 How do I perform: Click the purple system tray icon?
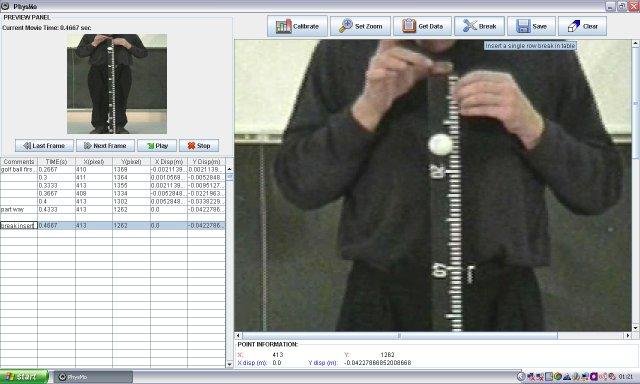click(594, 377)
